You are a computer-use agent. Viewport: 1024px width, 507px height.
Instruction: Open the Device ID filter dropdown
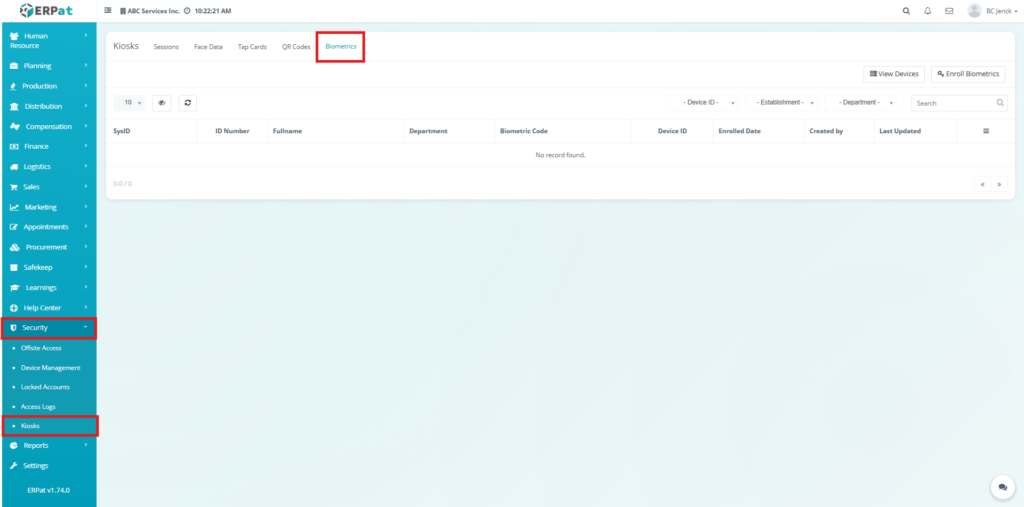707,102
